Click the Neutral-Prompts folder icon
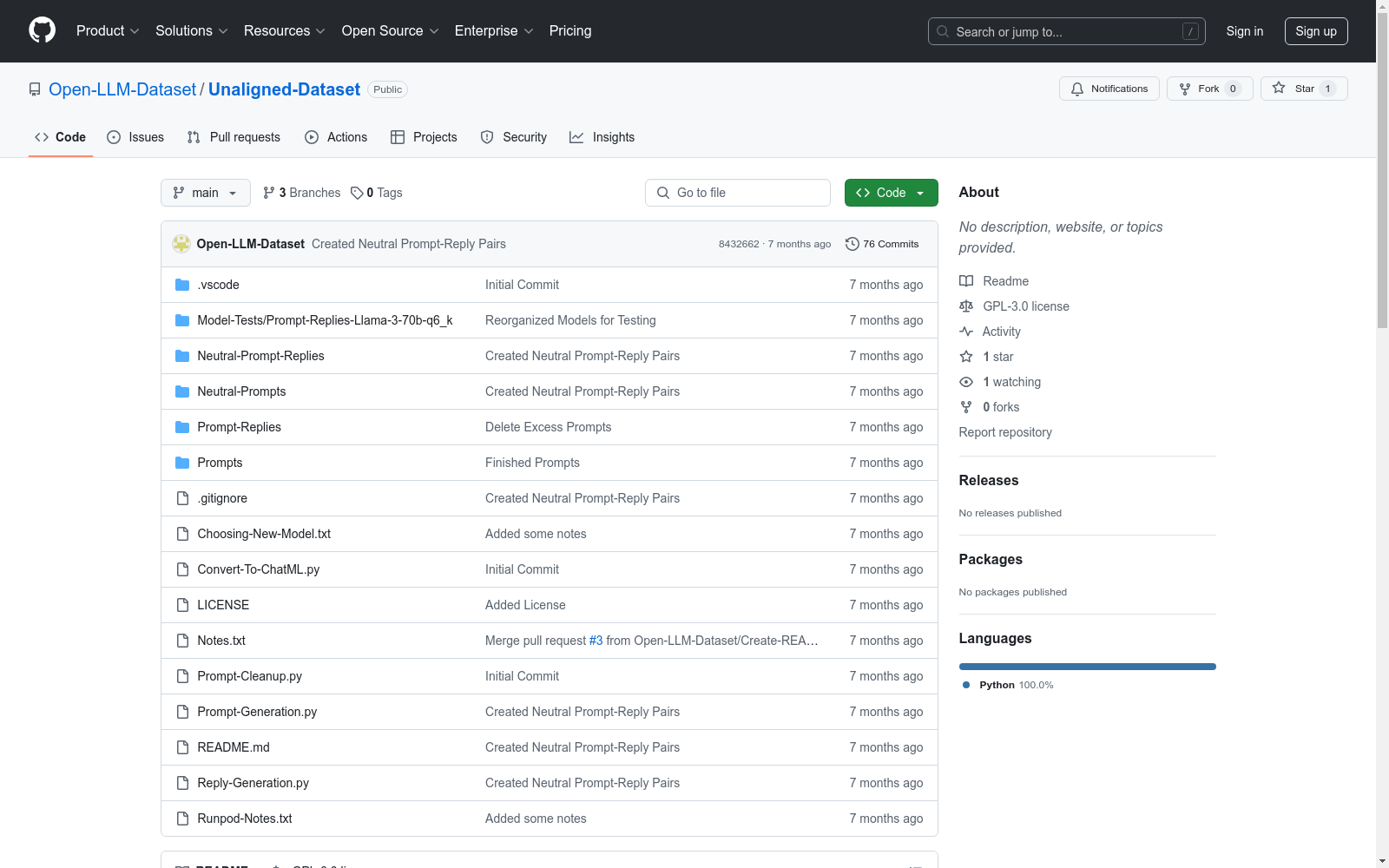This screenshot has width=1389, height=868. point(182,391)
